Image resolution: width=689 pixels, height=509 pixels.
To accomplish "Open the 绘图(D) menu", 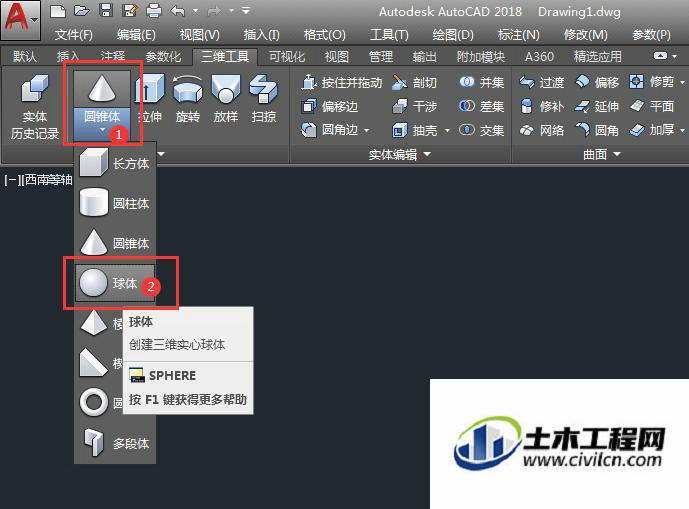I will point(453,35).
